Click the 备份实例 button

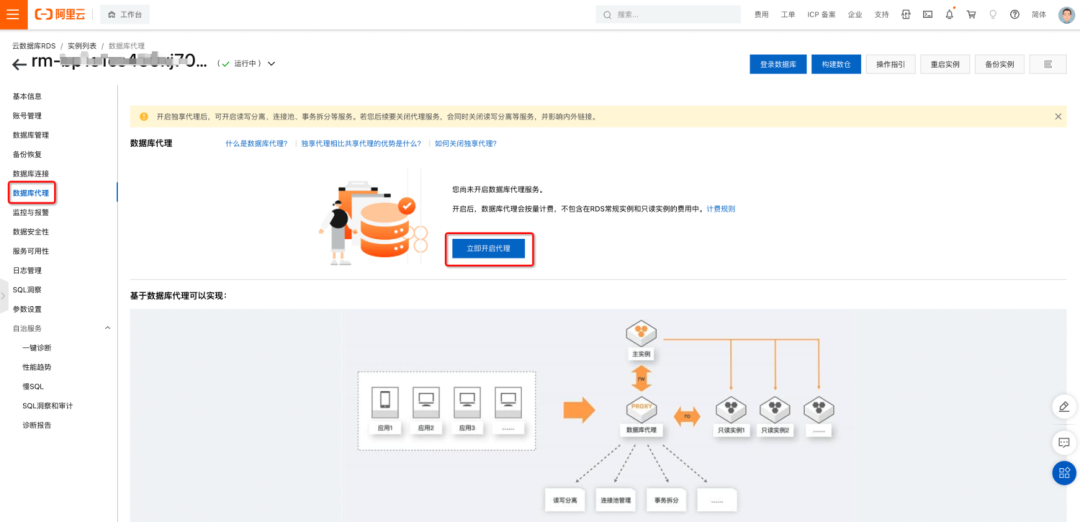click(x=999, y=64)
